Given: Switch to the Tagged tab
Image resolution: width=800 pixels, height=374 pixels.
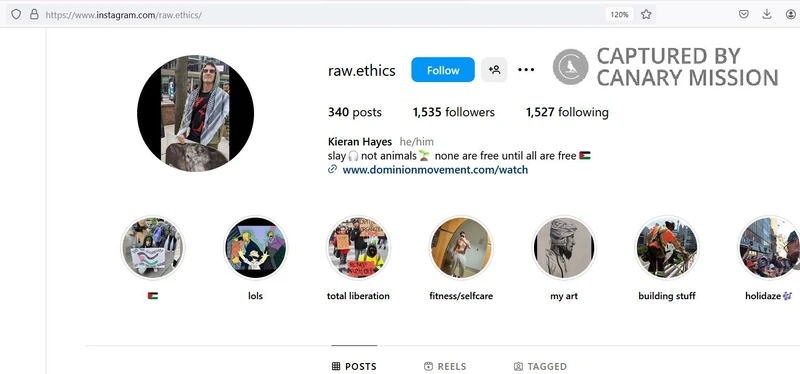Looking at the screenshot, I should pos(540,366).
